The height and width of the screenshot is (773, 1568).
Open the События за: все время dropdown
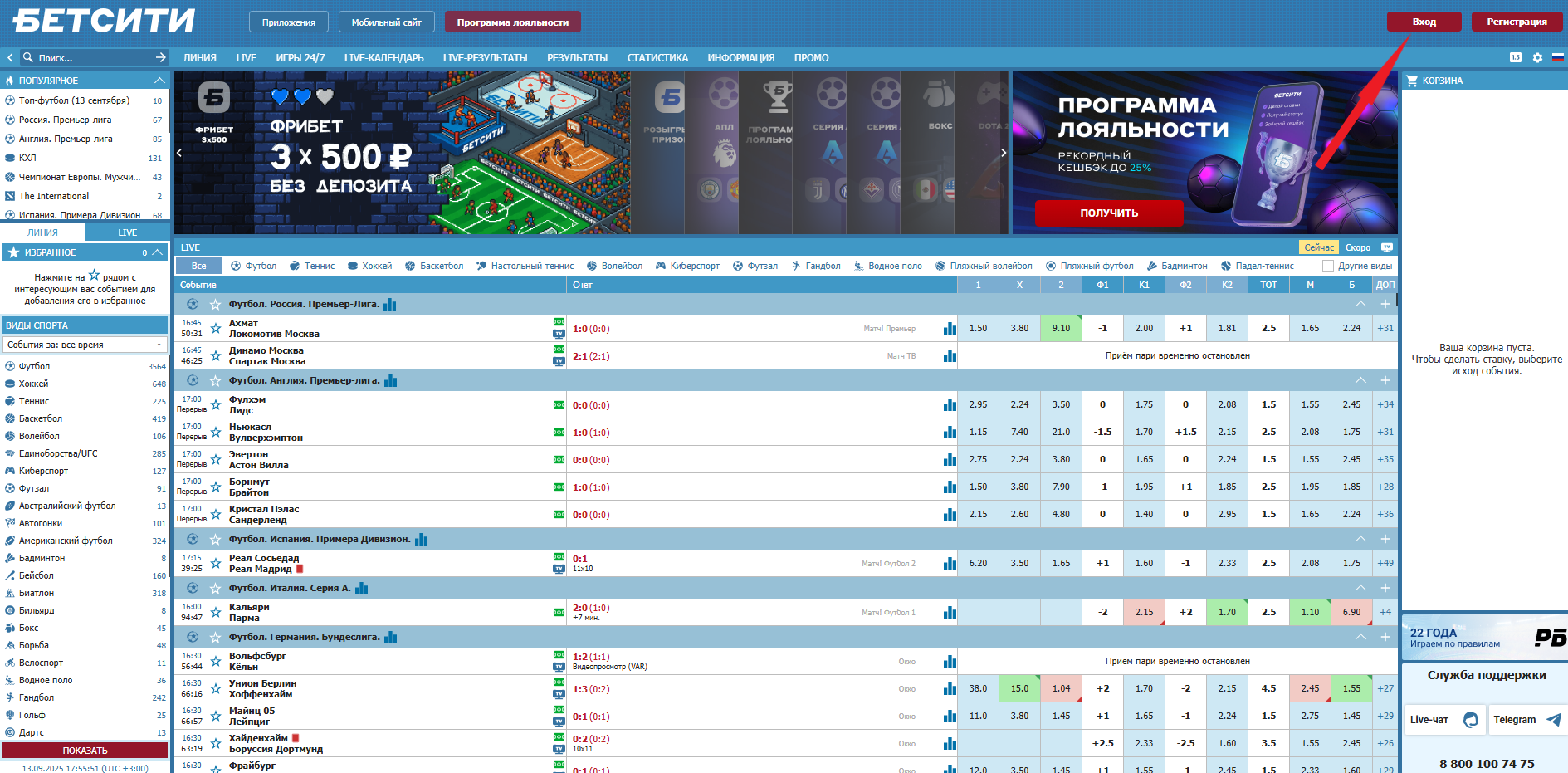pos(85,345)
